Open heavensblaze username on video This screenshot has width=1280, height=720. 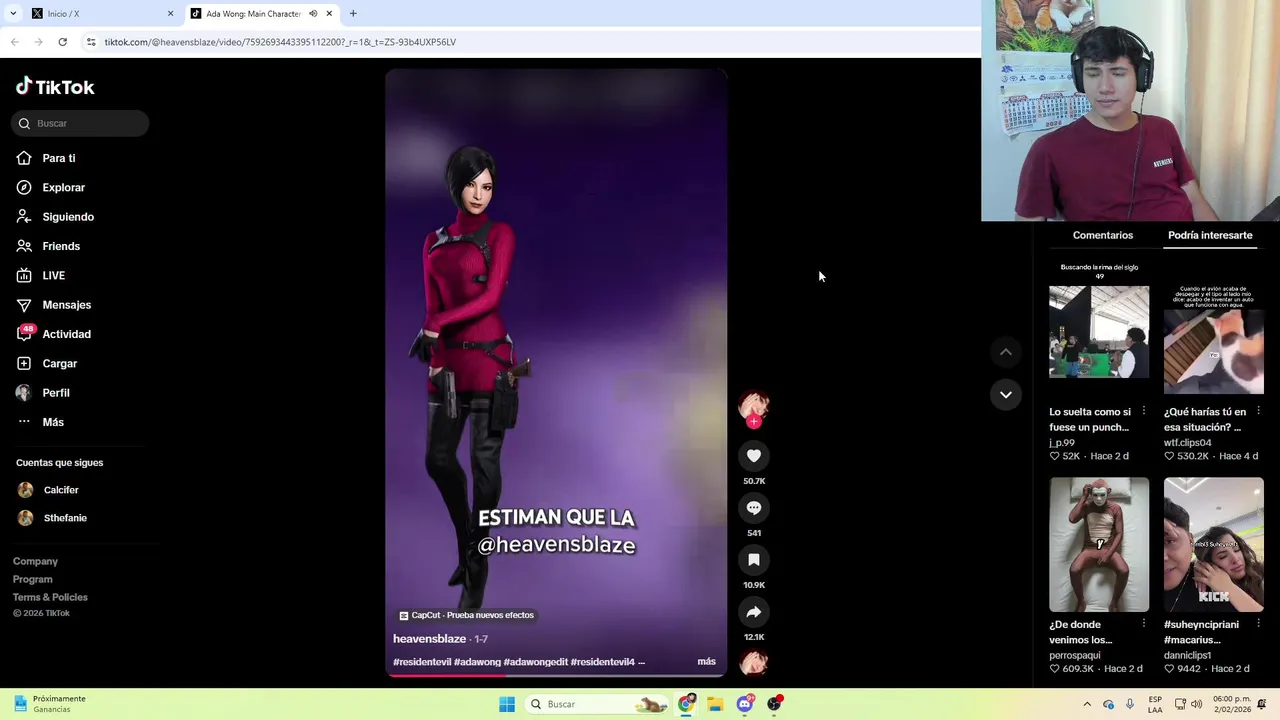pos(429,639)
